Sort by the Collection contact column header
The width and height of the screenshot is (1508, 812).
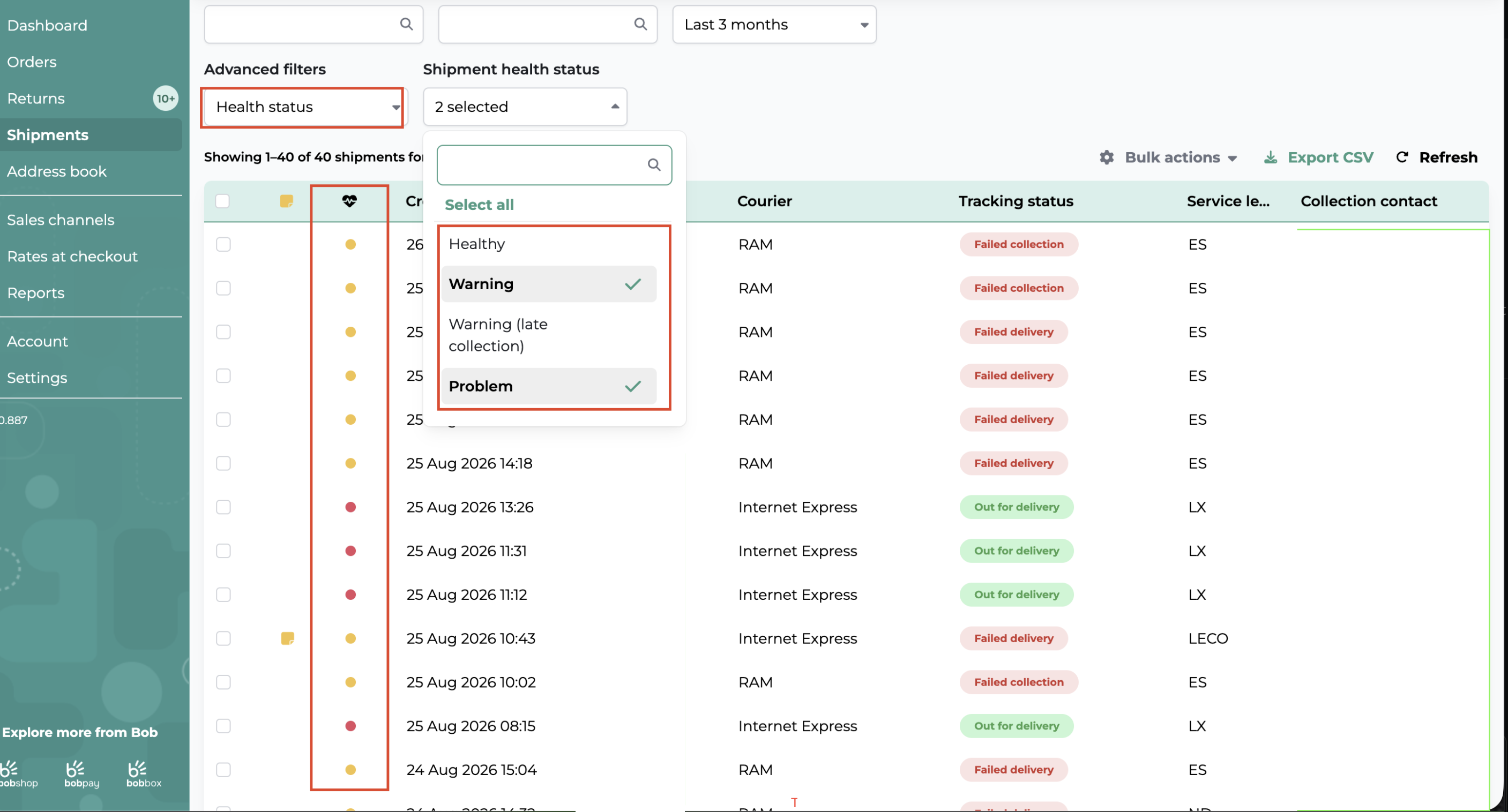tap(1368, 201)
